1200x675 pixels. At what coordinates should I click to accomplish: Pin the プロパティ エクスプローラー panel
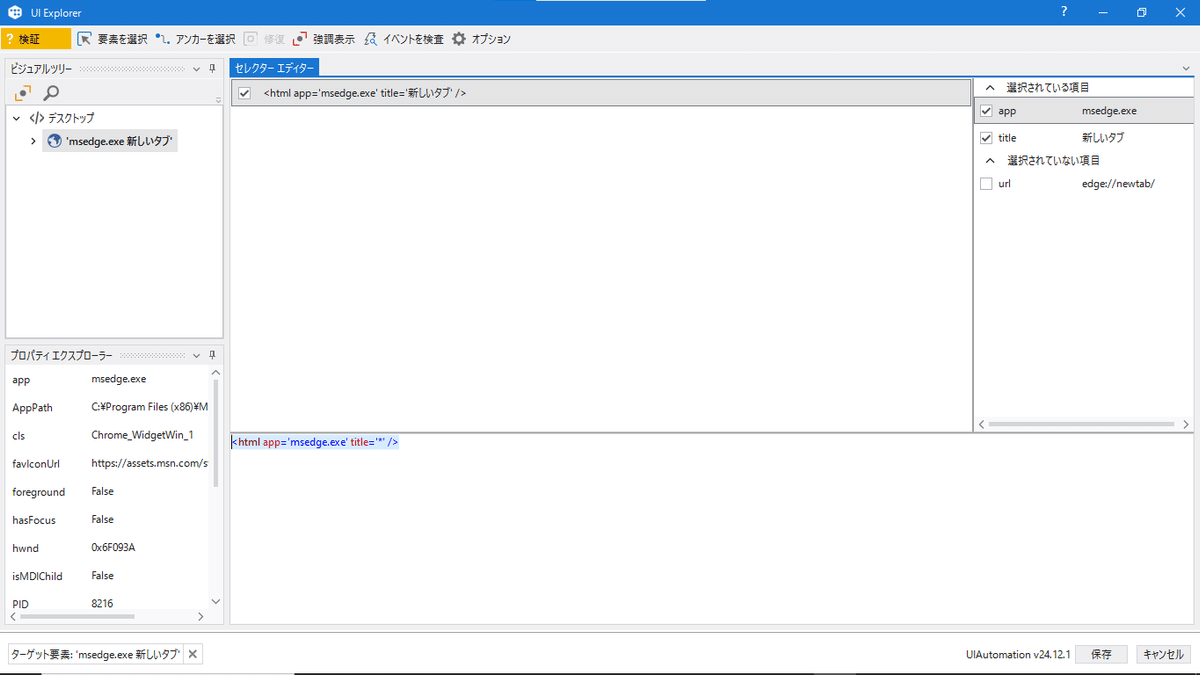[212, 355]
